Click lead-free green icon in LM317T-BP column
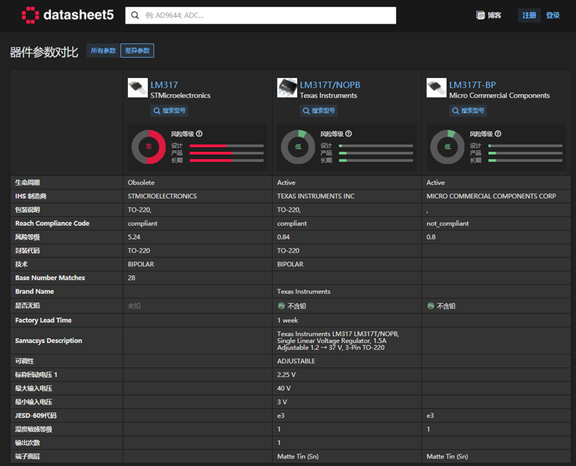 (x=431, y=306)
